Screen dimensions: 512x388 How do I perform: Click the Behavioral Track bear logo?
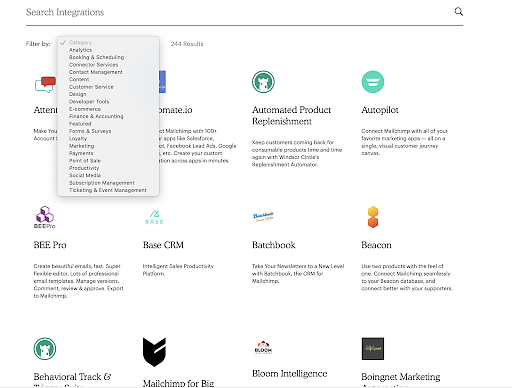[x=45, y=349]
